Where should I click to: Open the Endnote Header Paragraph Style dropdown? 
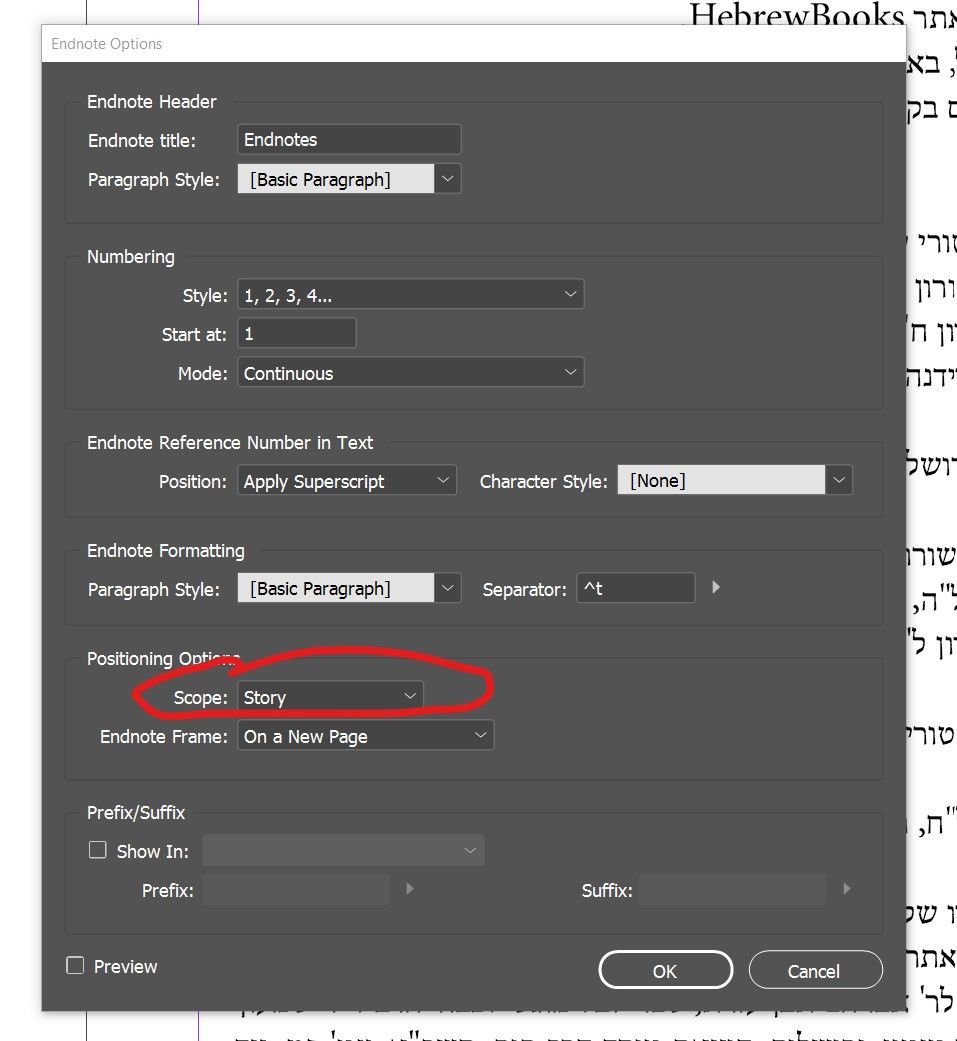point(448,180)
